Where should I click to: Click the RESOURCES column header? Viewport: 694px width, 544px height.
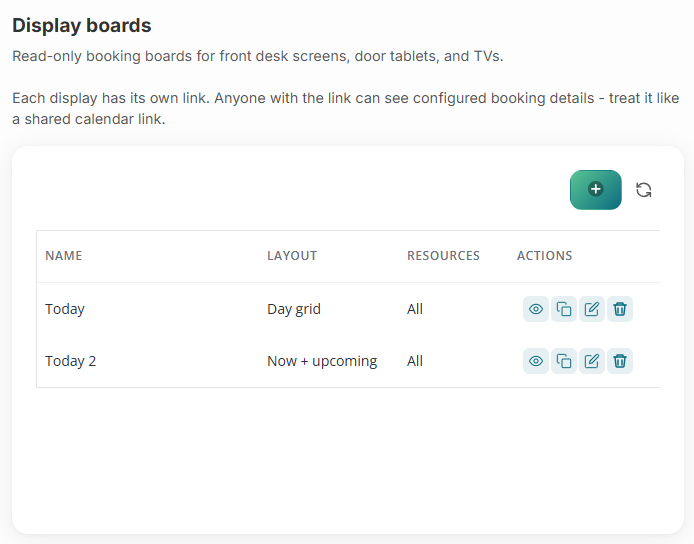(x=443, y=256)
